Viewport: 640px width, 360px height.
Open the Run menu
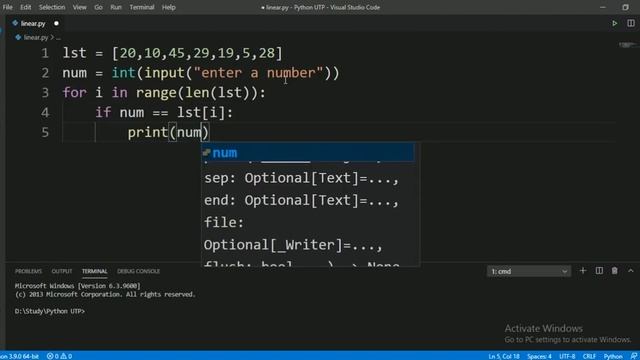tap(116, 7)
